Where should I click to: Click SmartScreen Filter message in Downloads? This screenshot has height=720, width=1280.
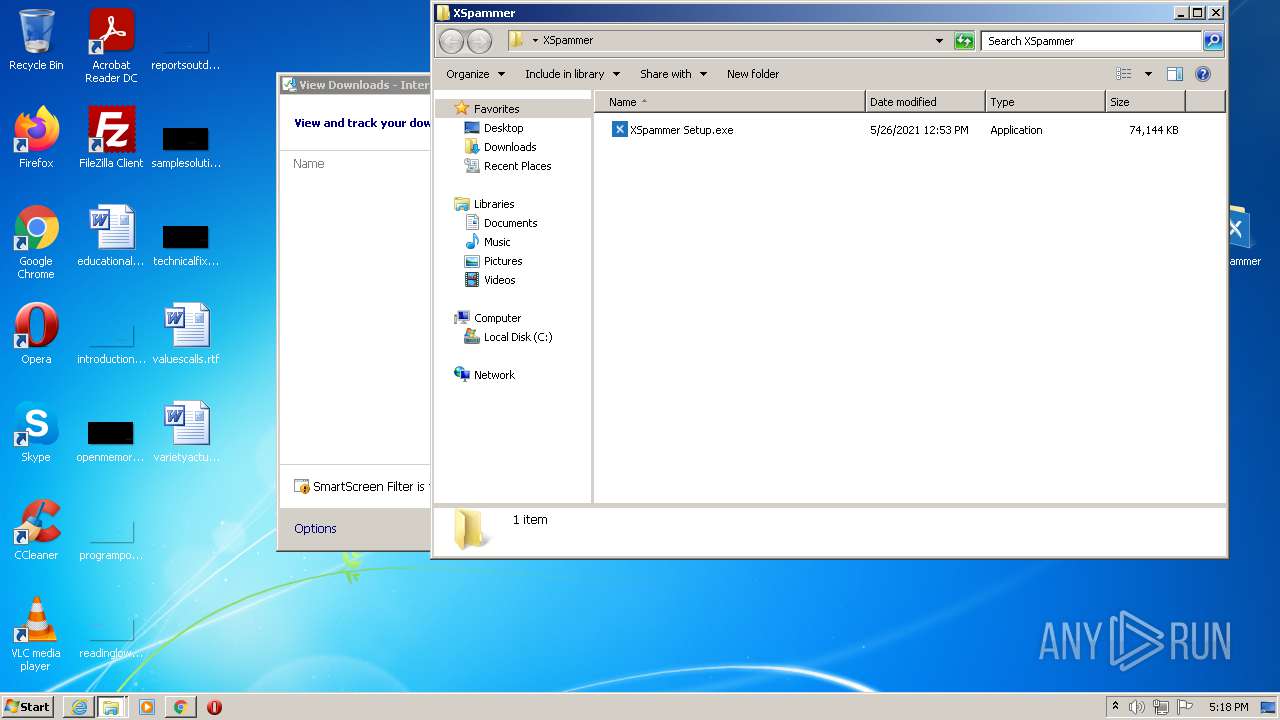(361, 487)
